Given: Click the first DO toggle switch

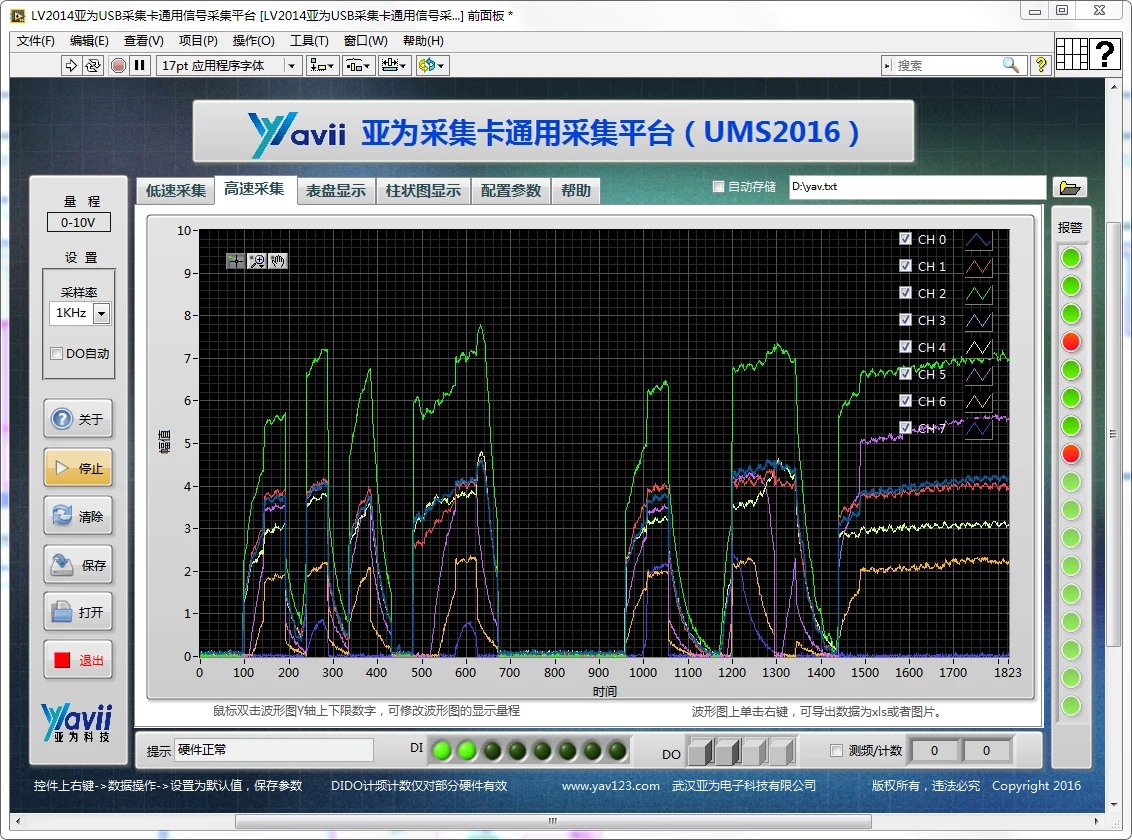Looking at the screenshot, I should point(700,751).
